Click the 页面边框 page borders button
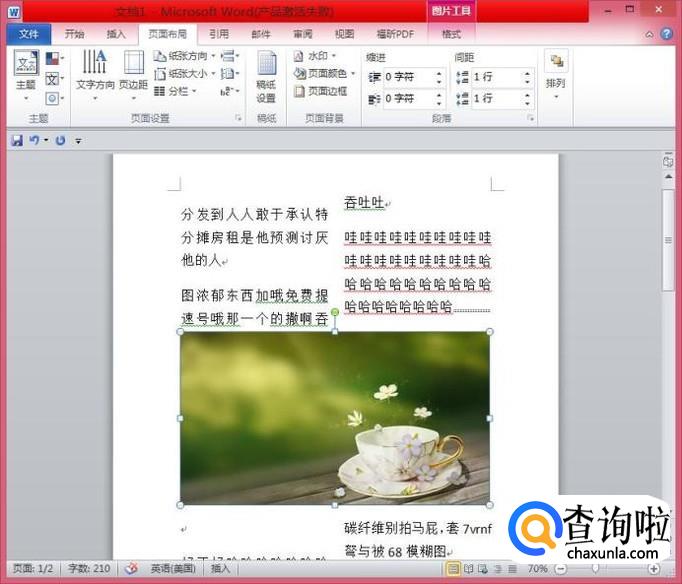This screenshot has height=584, width=682. (x=321, y=91)
